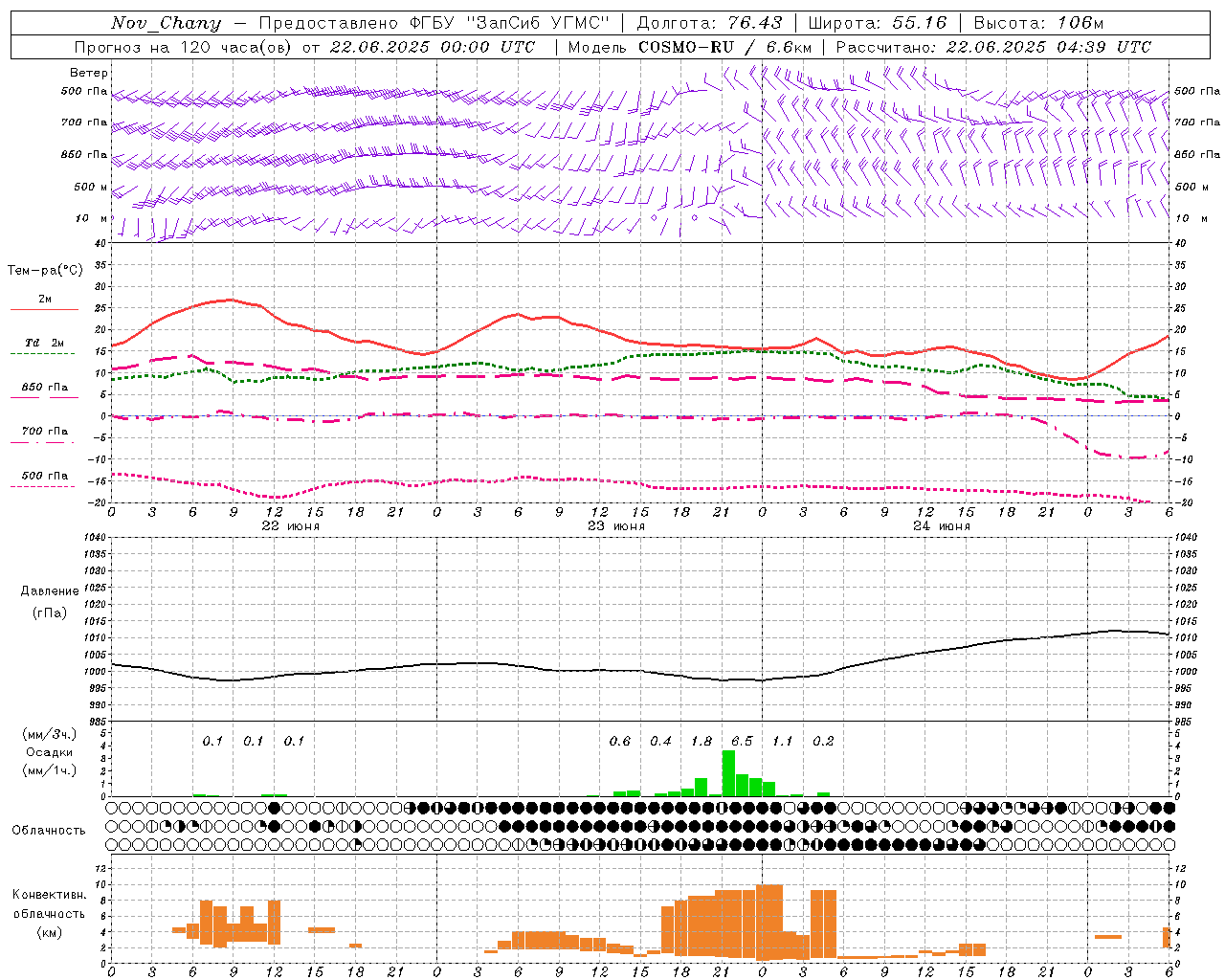The height and width of the screenshot is (980, 1225).
Task: Click the "(гПа)" unit under Давление
Action: click(50, 613)
